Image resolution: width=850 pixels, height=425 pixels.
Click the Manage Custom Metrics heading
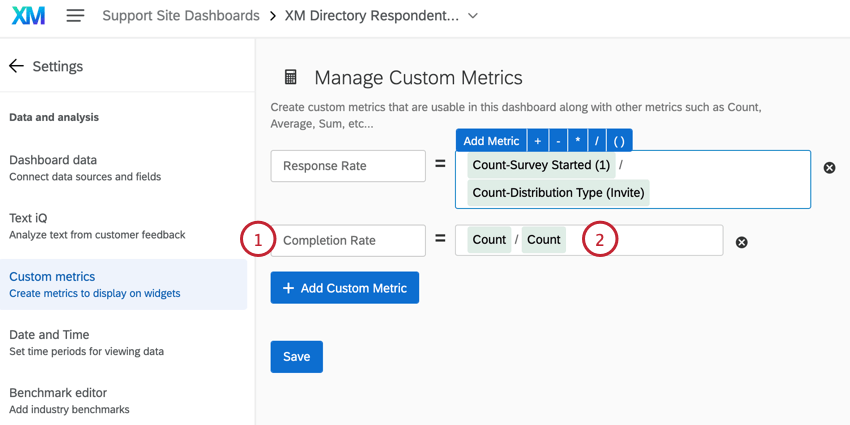(418, 78)
